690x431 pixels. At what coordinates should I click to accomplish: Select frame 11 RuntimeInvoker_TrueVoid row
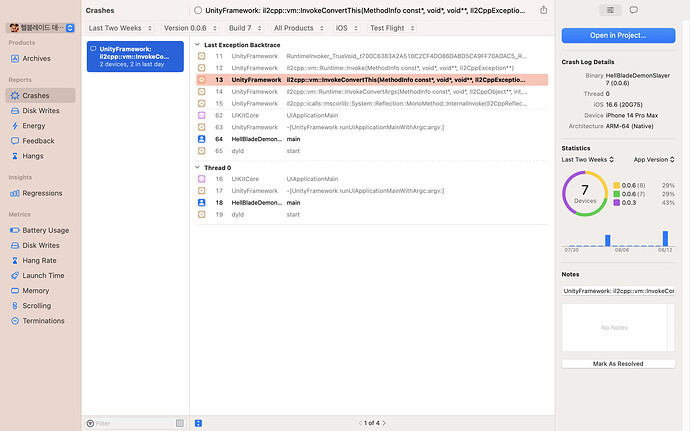pos(372,56)
